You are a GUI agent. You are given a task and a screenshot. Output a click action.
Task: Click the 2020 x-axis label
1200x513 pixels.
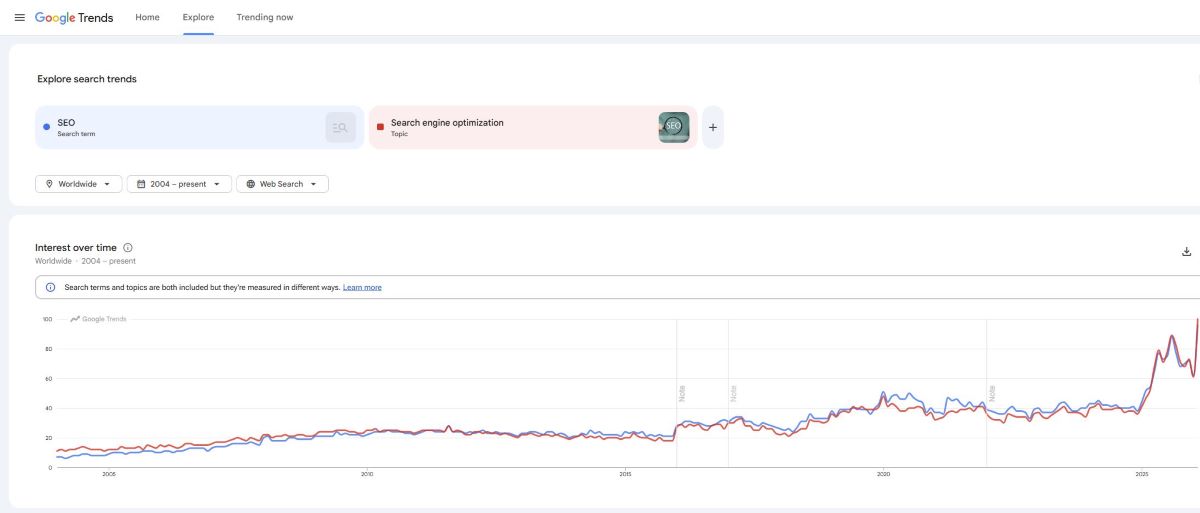[884, 475]
